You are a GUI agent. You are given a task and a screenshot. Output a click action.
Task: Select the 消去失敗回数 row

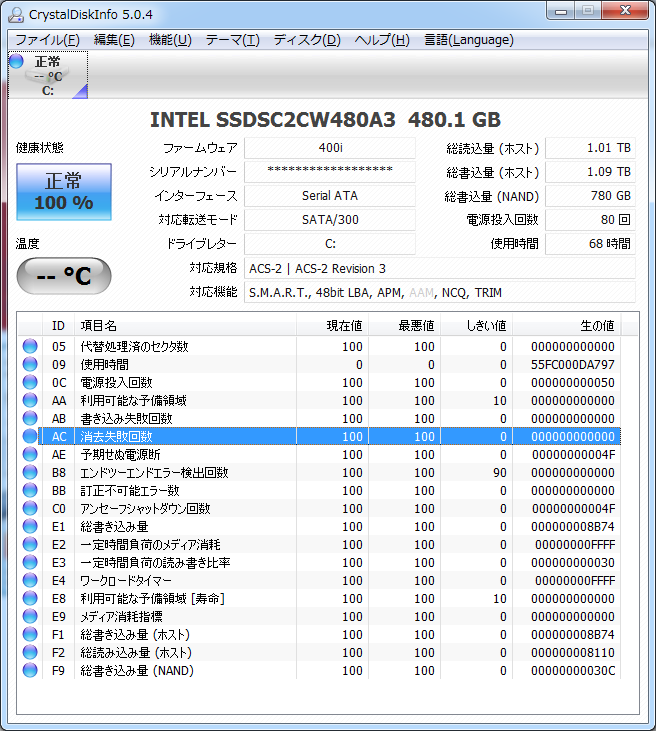point(319,436)
